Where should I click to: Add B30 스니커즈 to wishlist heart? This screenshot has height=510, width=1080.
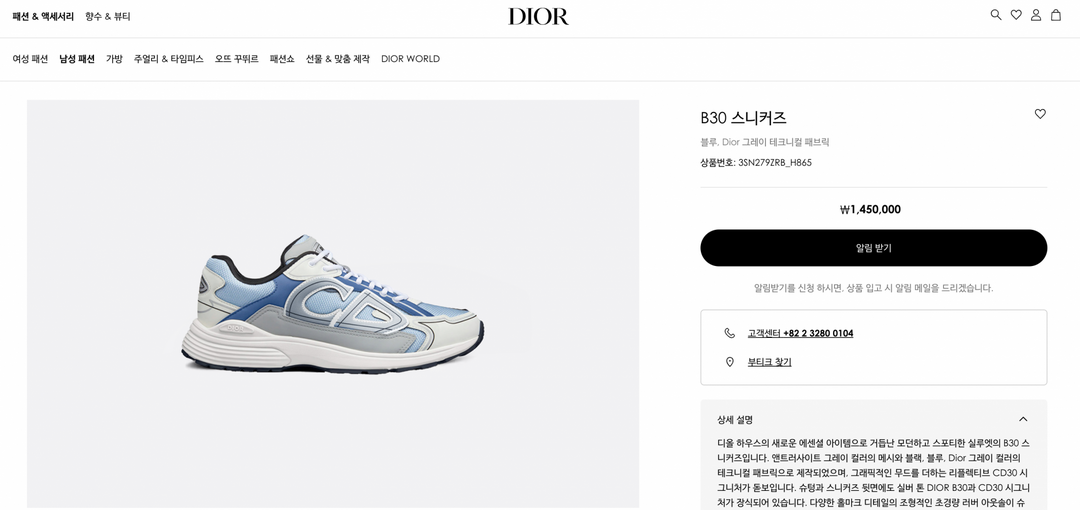pyautogui.click(x=1040, y=114)
